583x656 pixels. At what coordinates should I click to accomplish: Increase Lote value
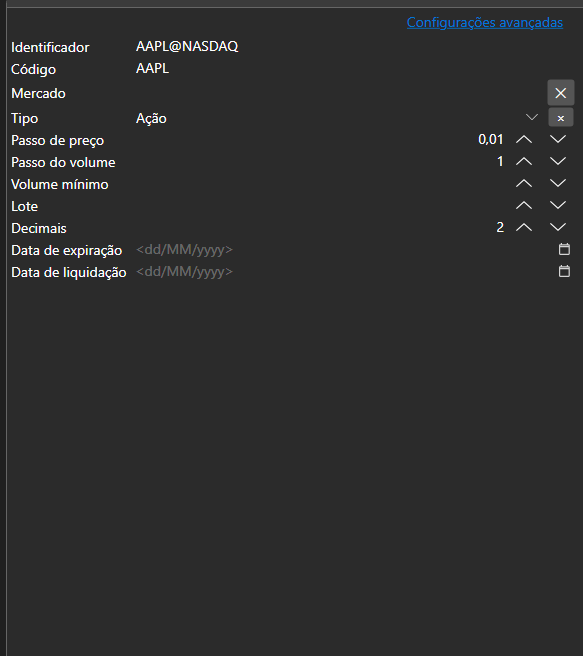click(x=524, y=205)
